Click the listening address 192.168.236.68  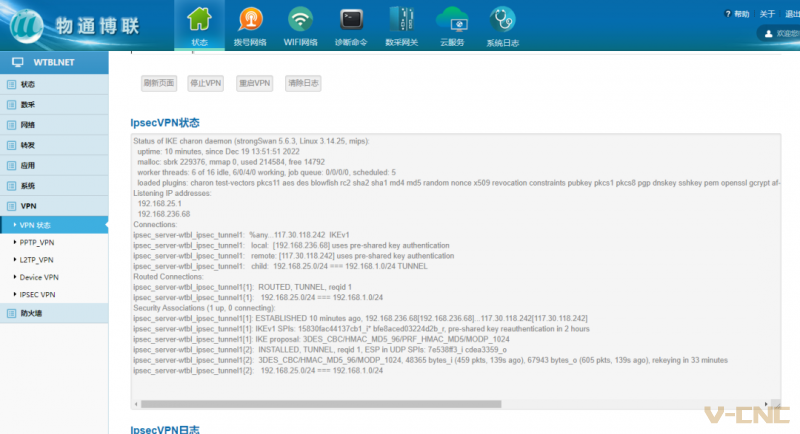tap(164, 214)
